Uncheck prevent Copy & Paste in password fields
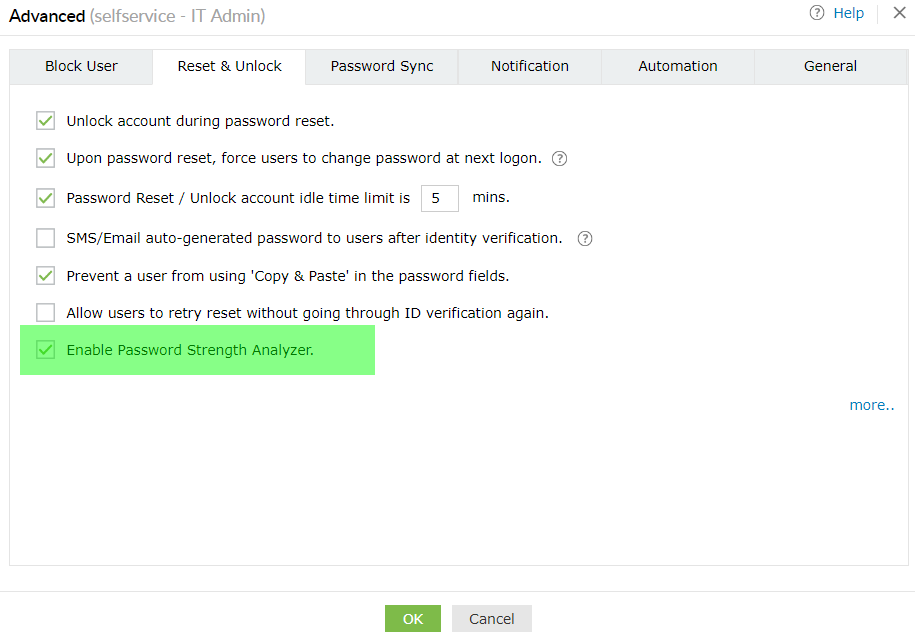Image resolution: width=915 pixels, height=640 pixels. (x=46, y=275)
